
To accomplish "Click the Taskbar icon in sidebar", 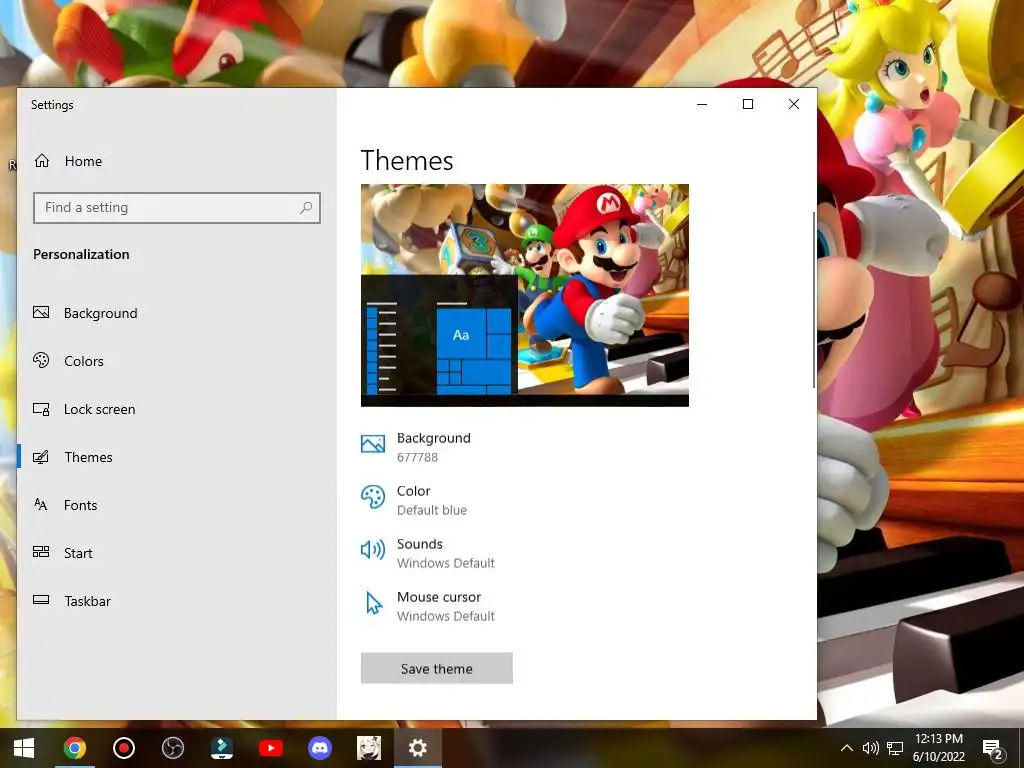I will click(41, 600).
